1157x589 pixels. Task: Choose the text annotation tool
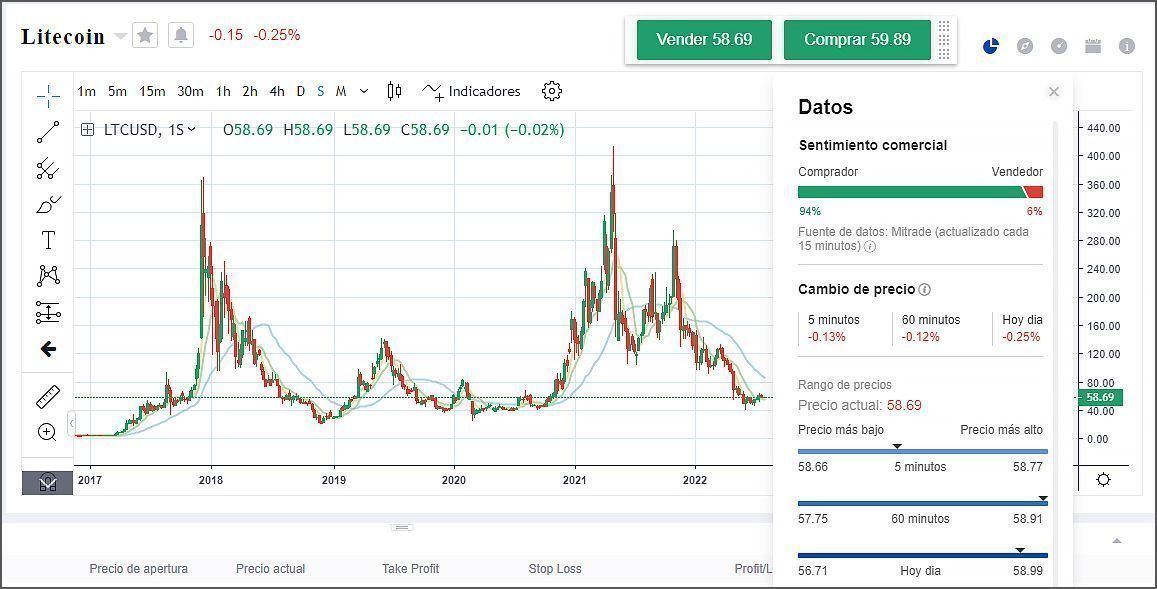pyautogui.click(x=48, y=240)
